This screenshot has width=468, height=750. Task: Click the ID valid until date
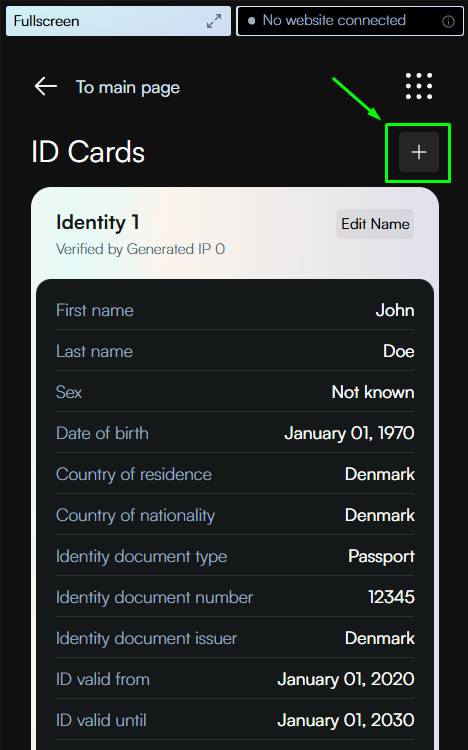tap(346, 720)
